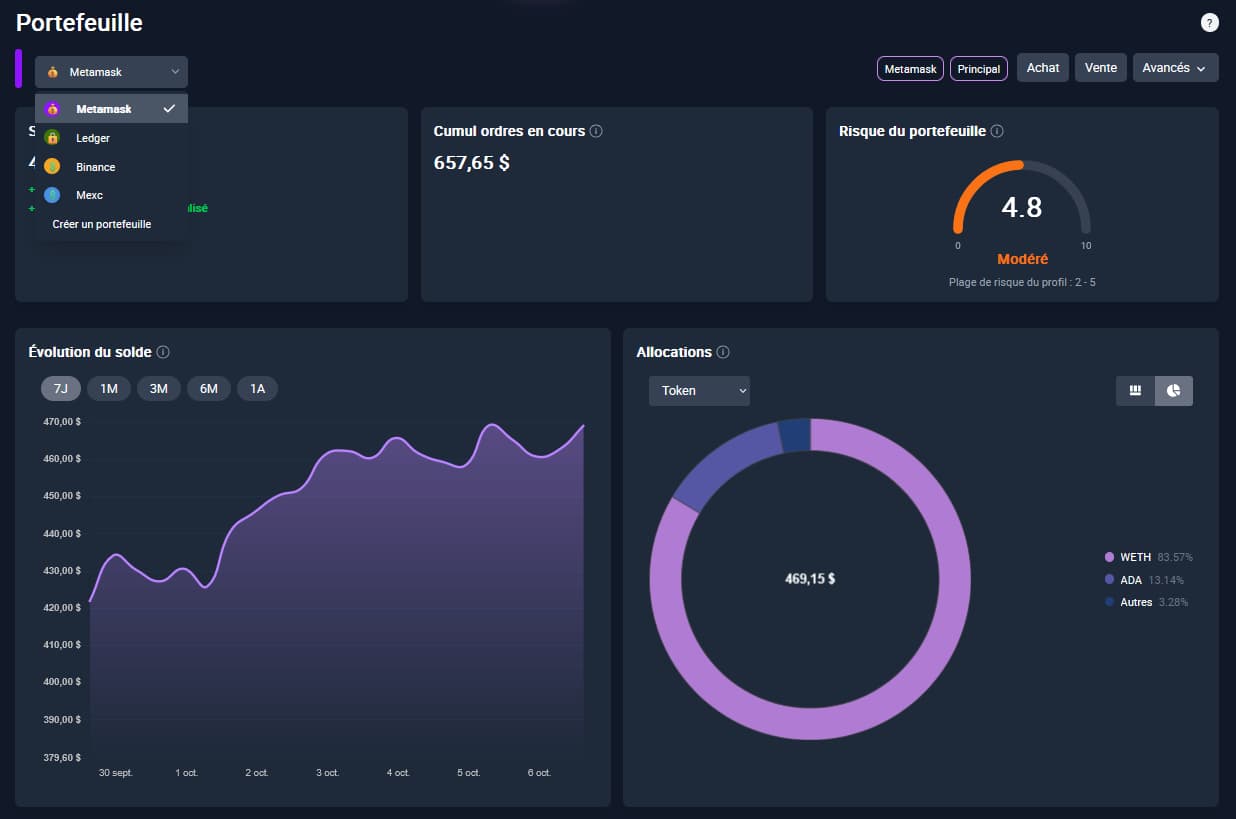Image resolution: width=1236 pixels, height=819 pixels.
Task: Click the help icon in the top corner
Action: (x=1209, y=22)
